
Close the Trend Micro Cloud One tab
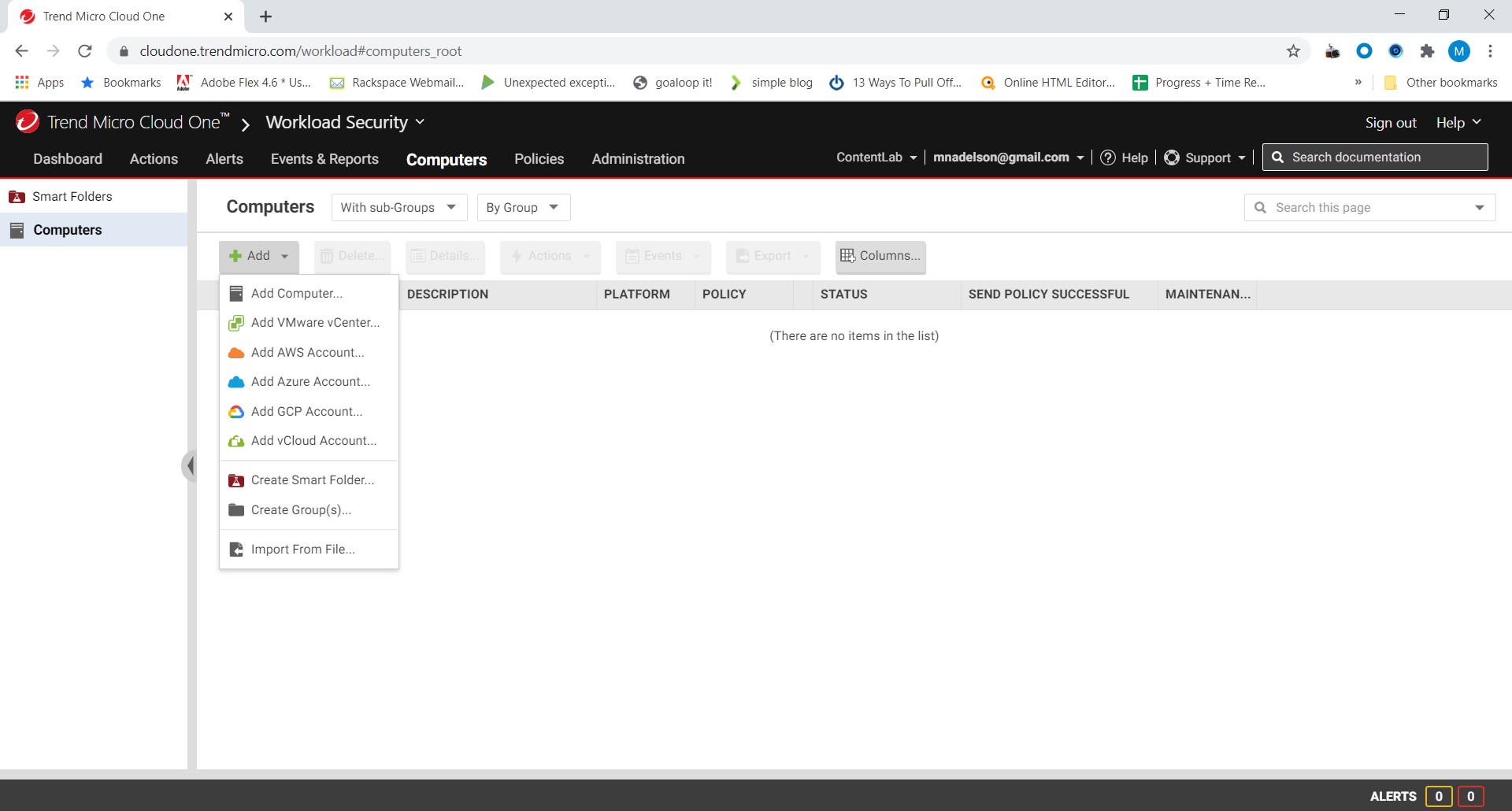[x=228, y=17]
